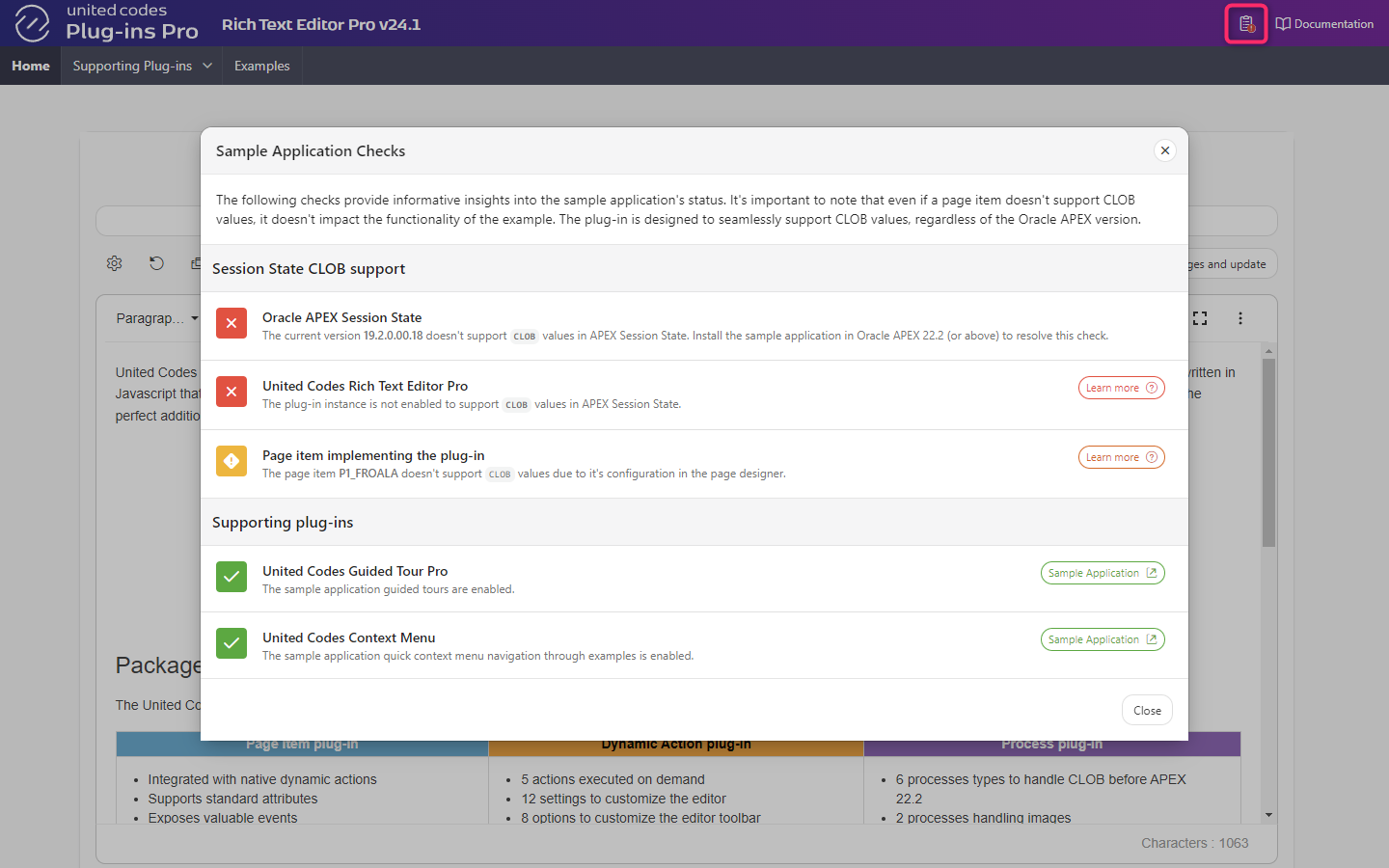Open the editor more options vertical dots
This screenshot has height=868, width=1389.
click(1240, 318)
